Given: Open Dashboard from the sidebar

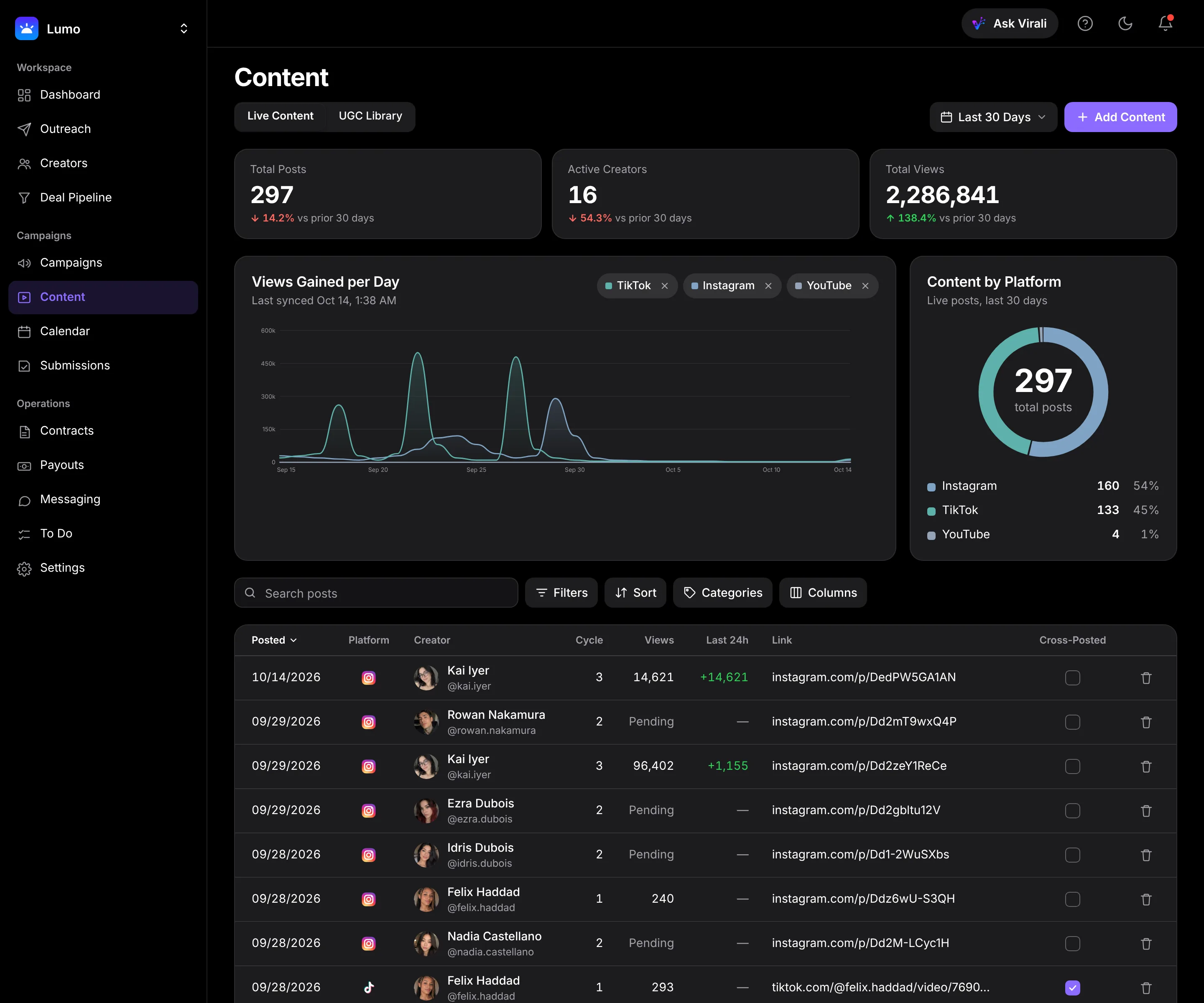Looking at the screenshot, I should [103, 94].
